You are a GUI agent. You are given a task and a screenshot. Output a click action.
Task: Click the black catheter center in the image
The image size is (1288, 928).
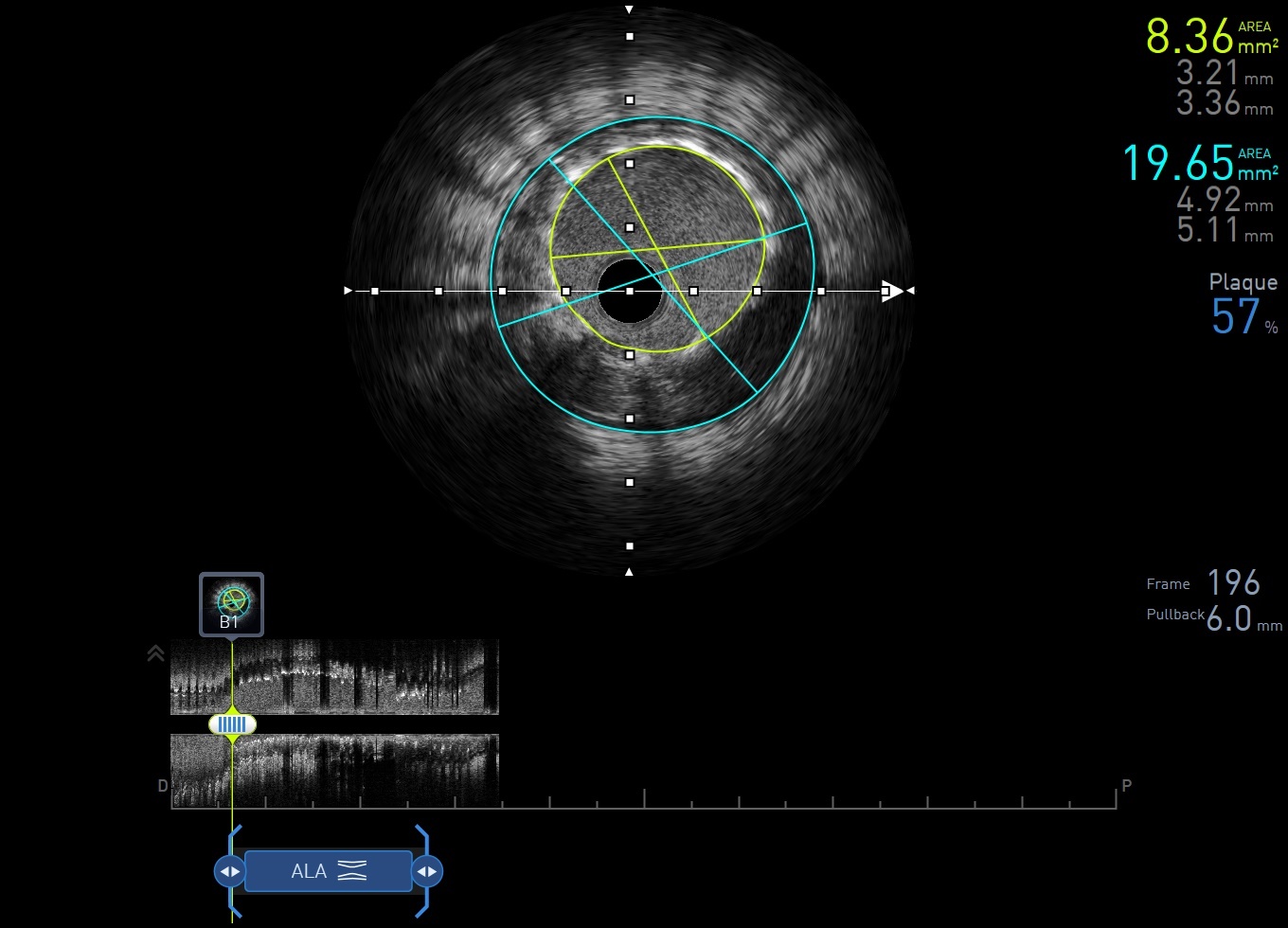point(629,292)
